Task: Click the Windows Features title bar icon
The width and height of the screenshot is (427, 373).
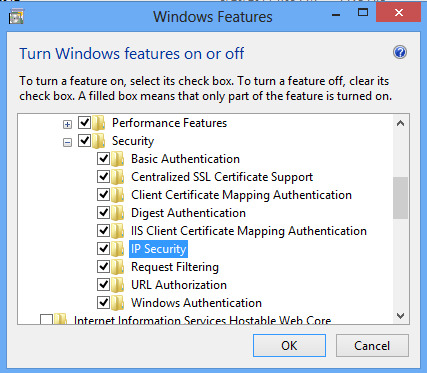Action: 16,17
